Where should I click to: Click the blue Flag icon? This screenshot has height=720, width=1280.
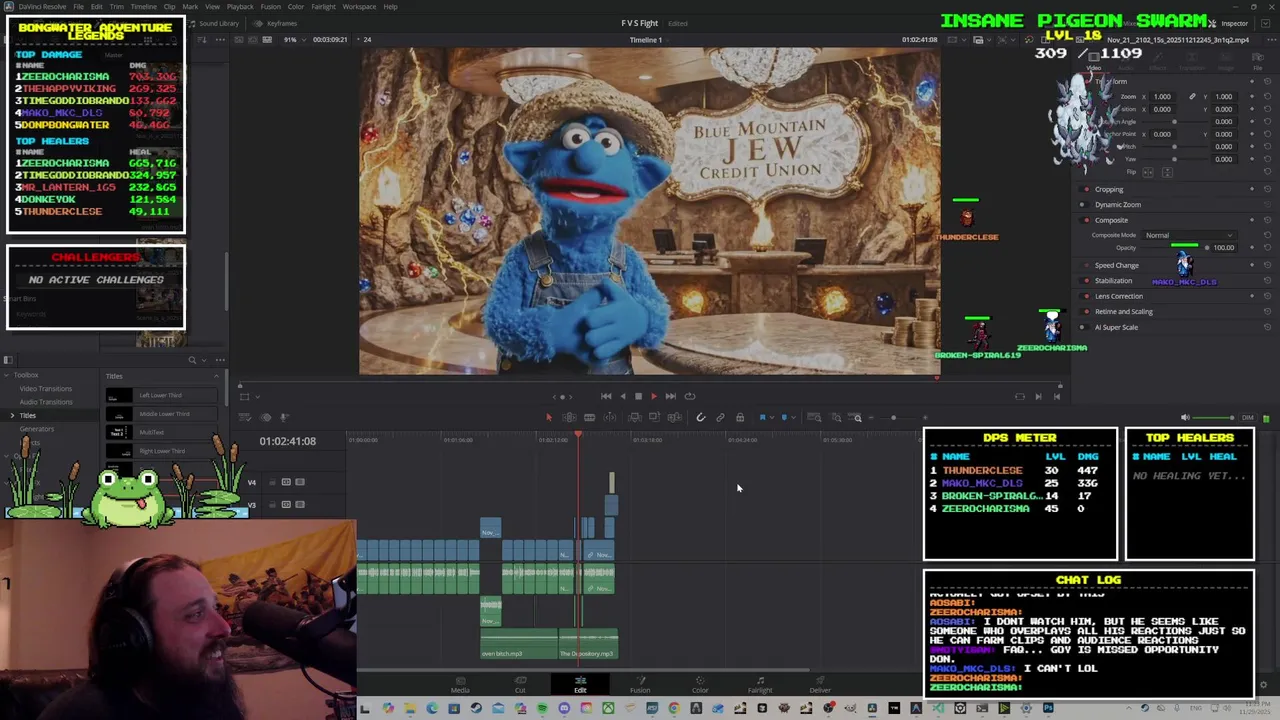click(762, 418)
